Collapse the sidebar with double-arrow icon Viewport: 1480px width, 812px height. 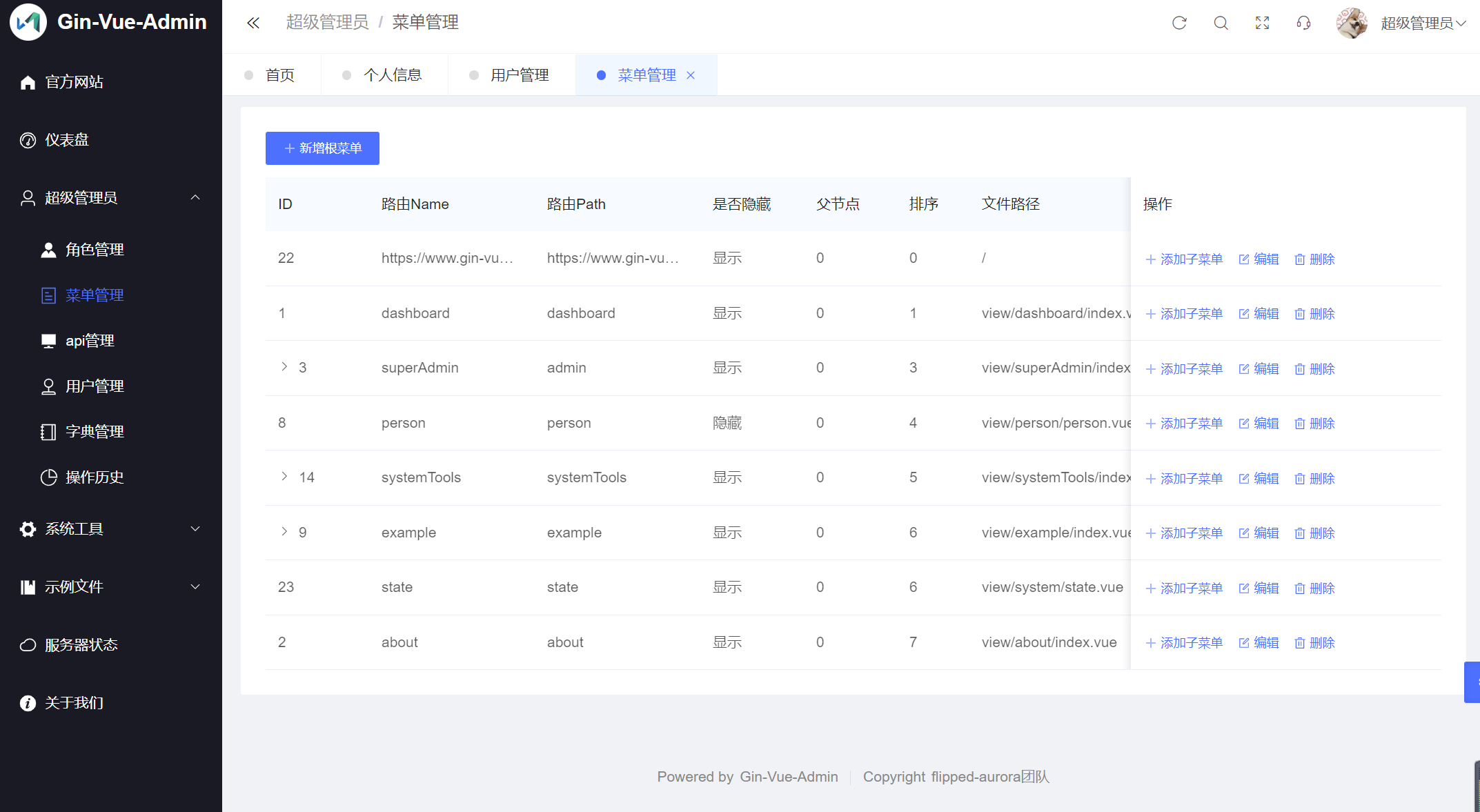(253, 23)
